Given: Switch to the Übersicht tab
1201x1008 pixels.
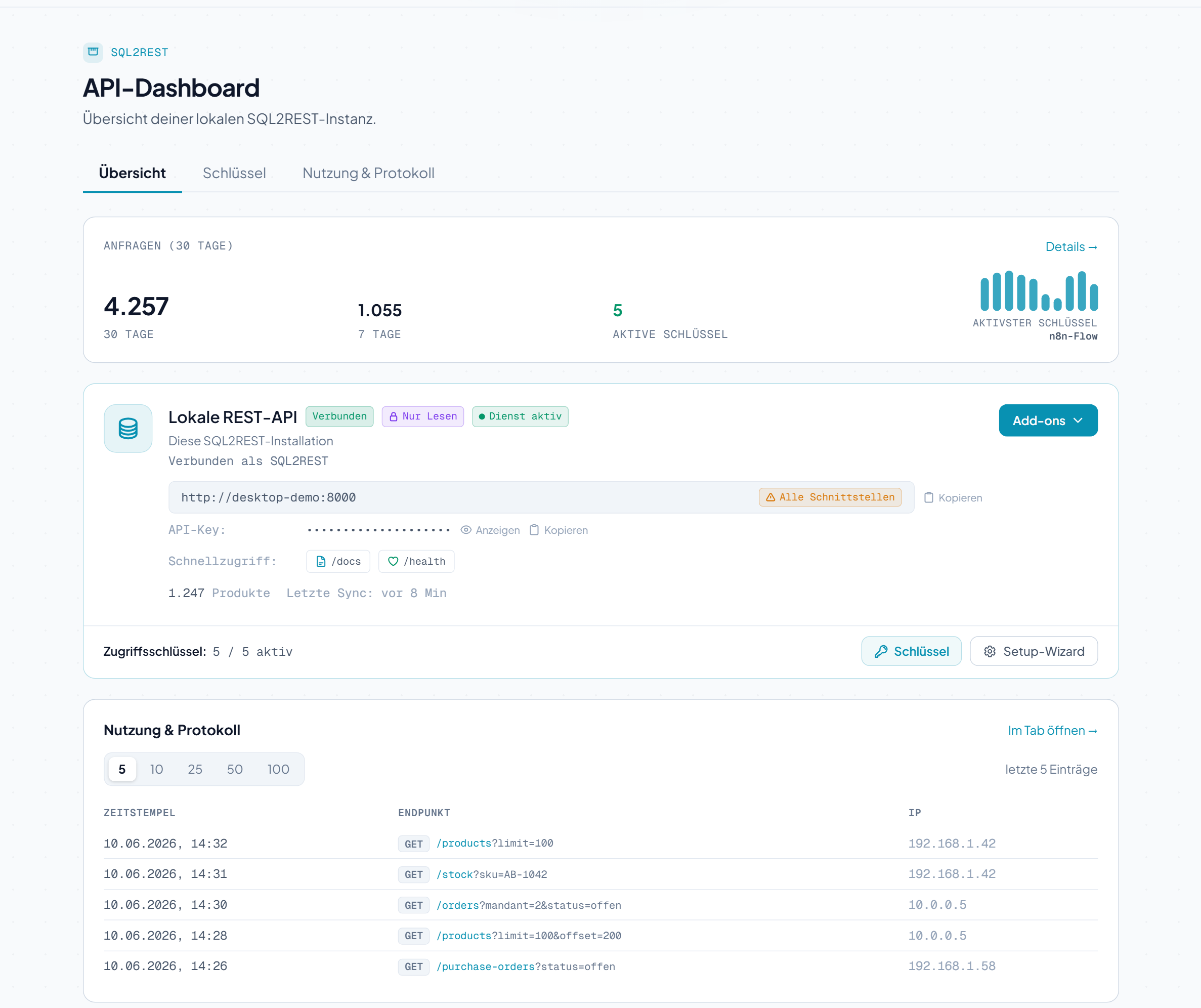Looking at the screenshot, I should pos(132,174).
